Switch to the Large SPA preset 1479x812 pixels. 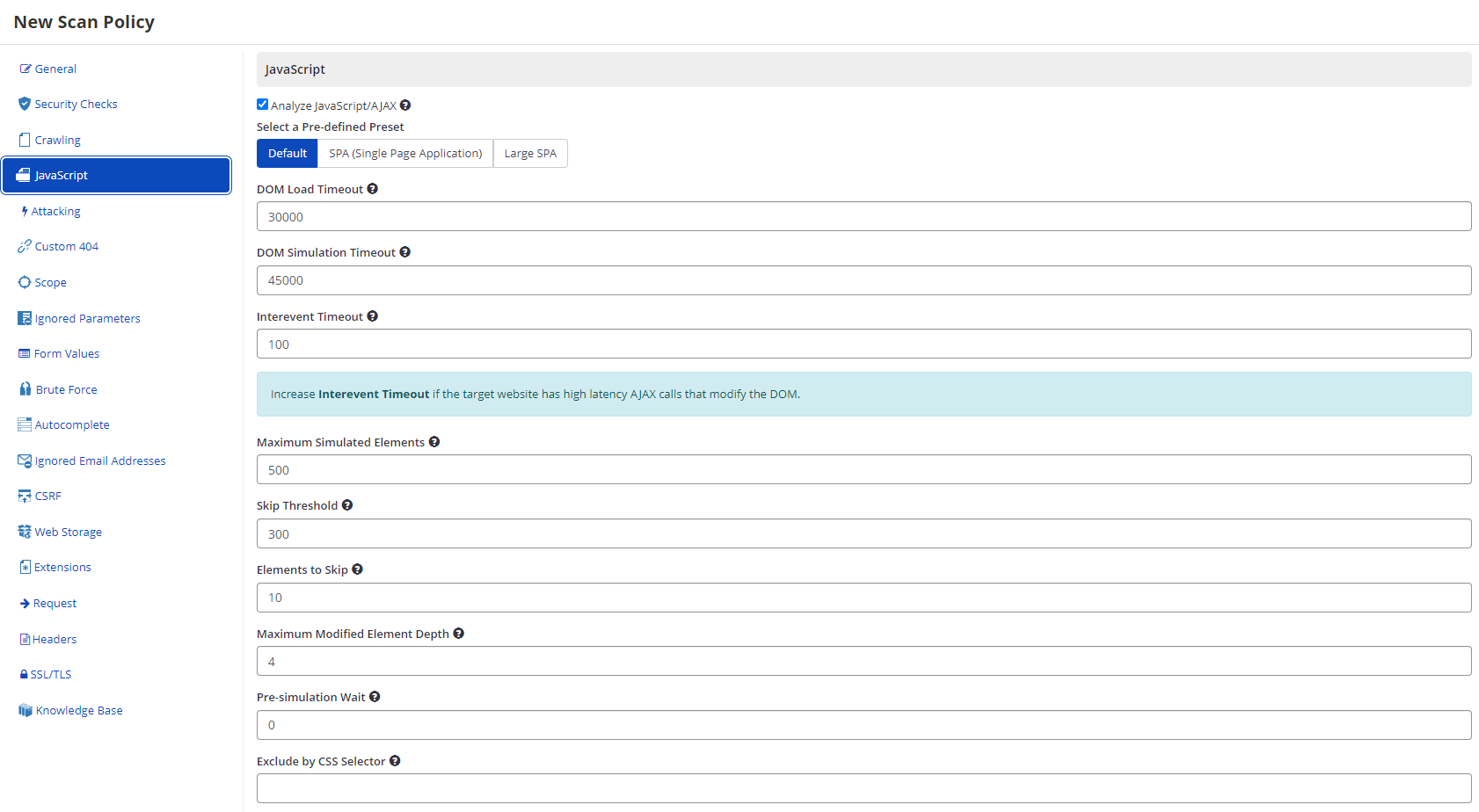(530, 153)
